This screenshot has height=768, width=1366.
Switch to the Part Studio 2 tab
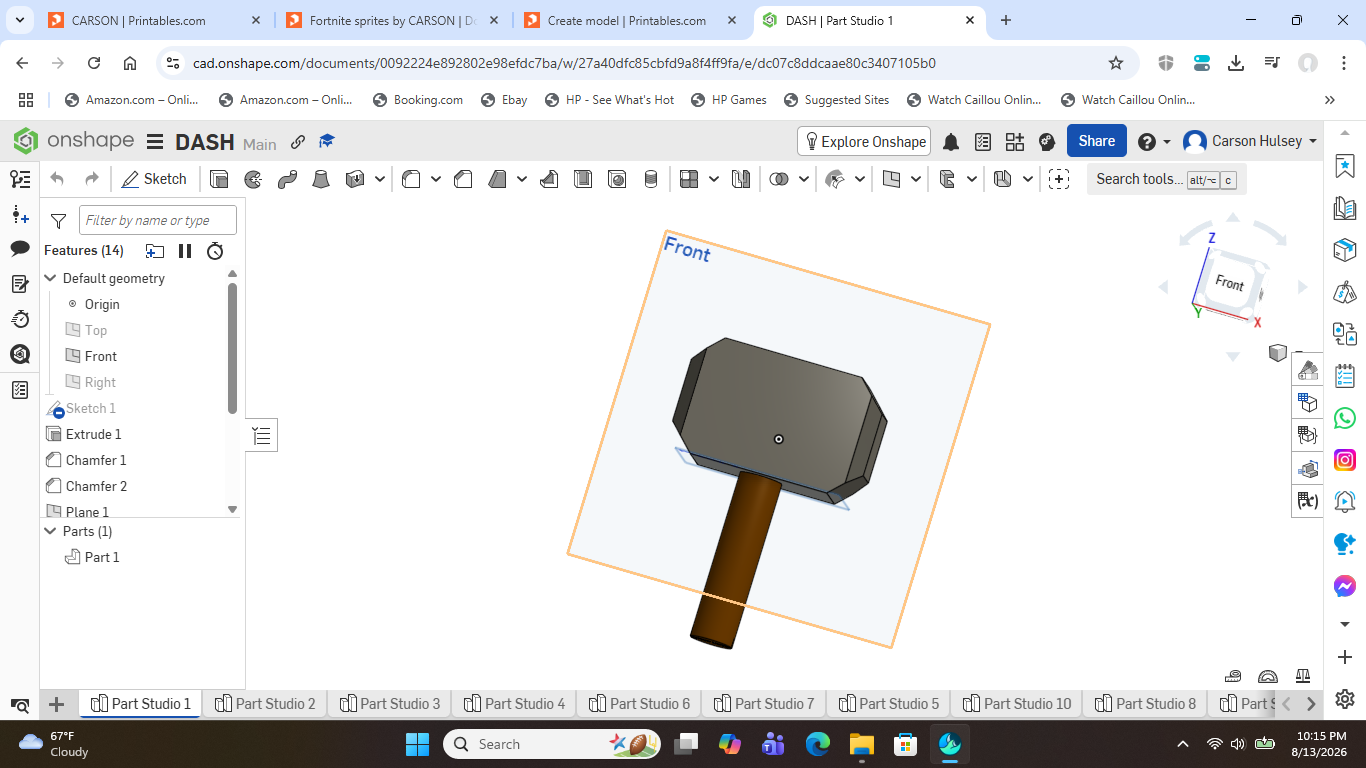tap(265, 704)
